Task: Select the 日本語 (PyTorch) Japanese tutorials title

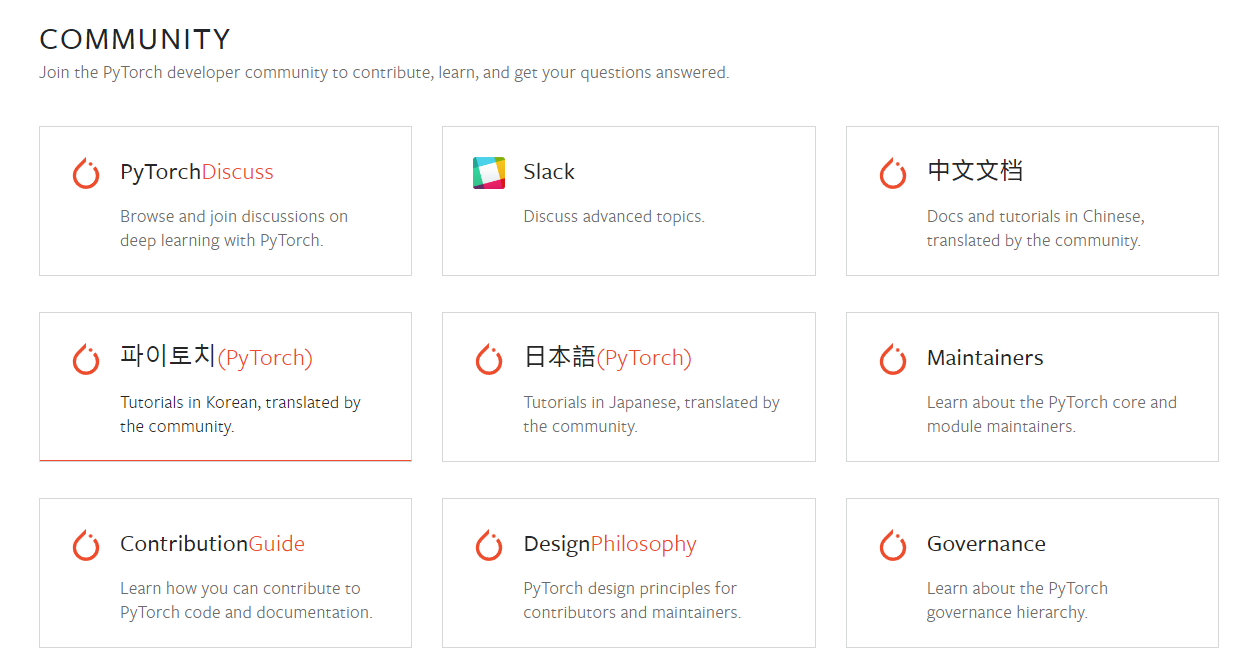Action: coord(607,357)
